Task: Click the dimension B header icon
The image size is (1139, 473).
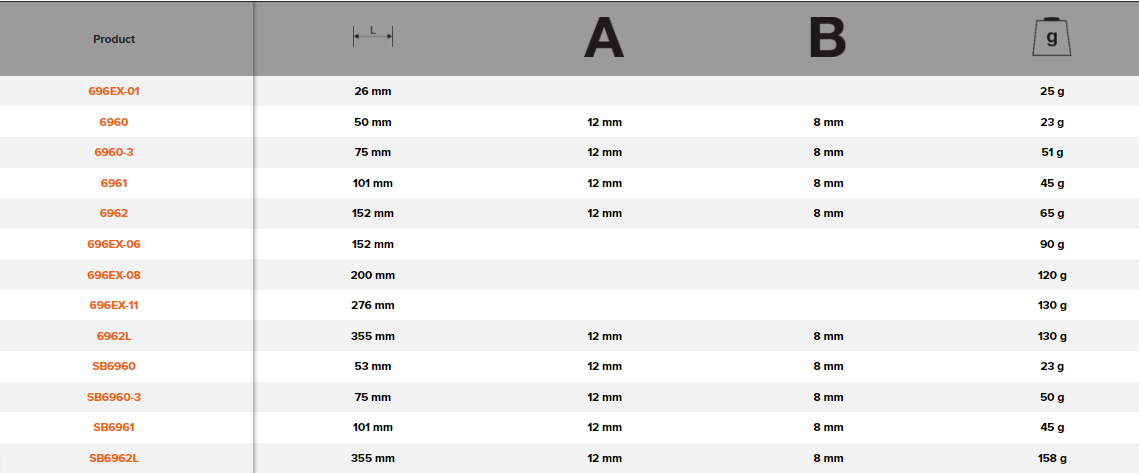Action: 827,38
